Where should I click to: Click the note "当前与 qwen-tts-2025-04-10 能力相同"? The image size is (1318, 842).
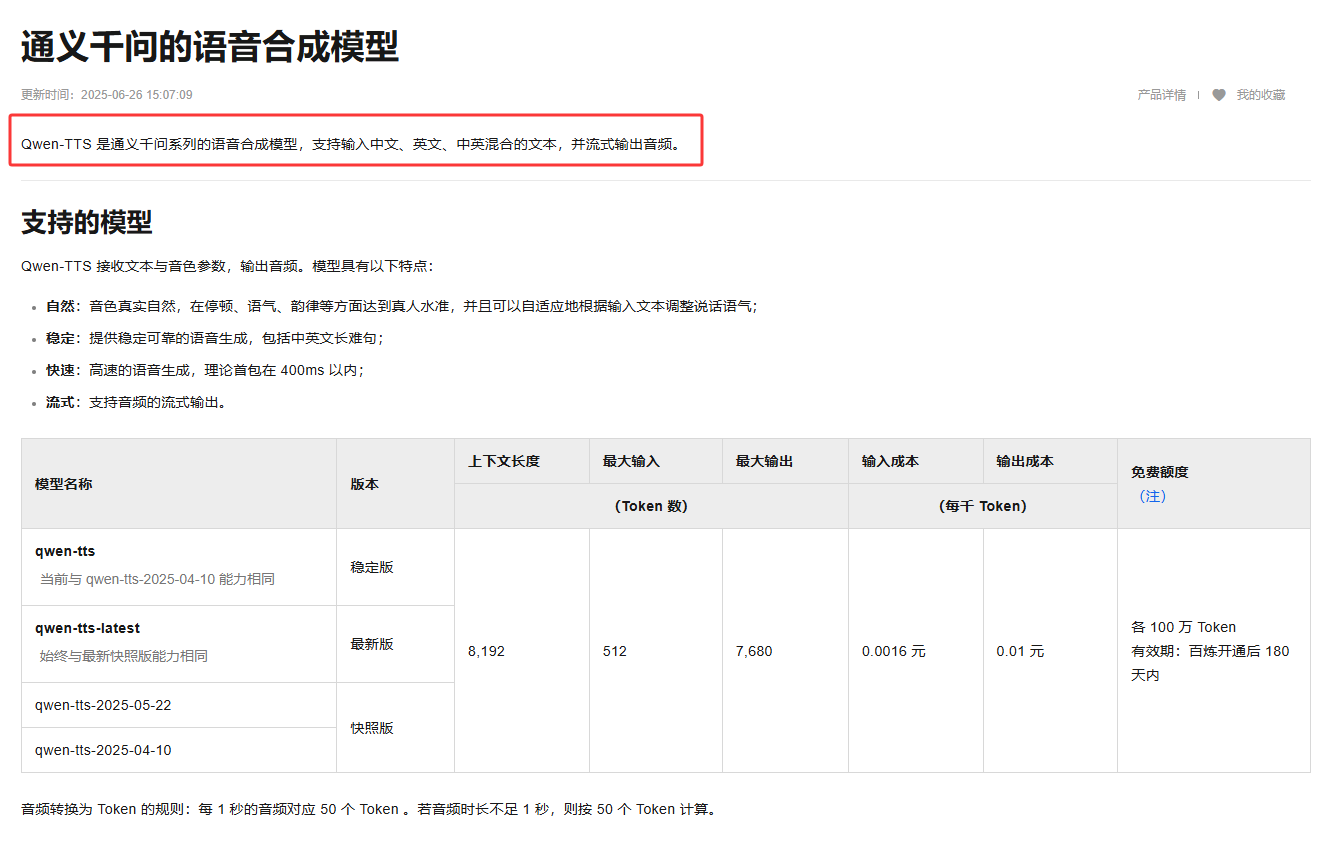coord(157,579)
